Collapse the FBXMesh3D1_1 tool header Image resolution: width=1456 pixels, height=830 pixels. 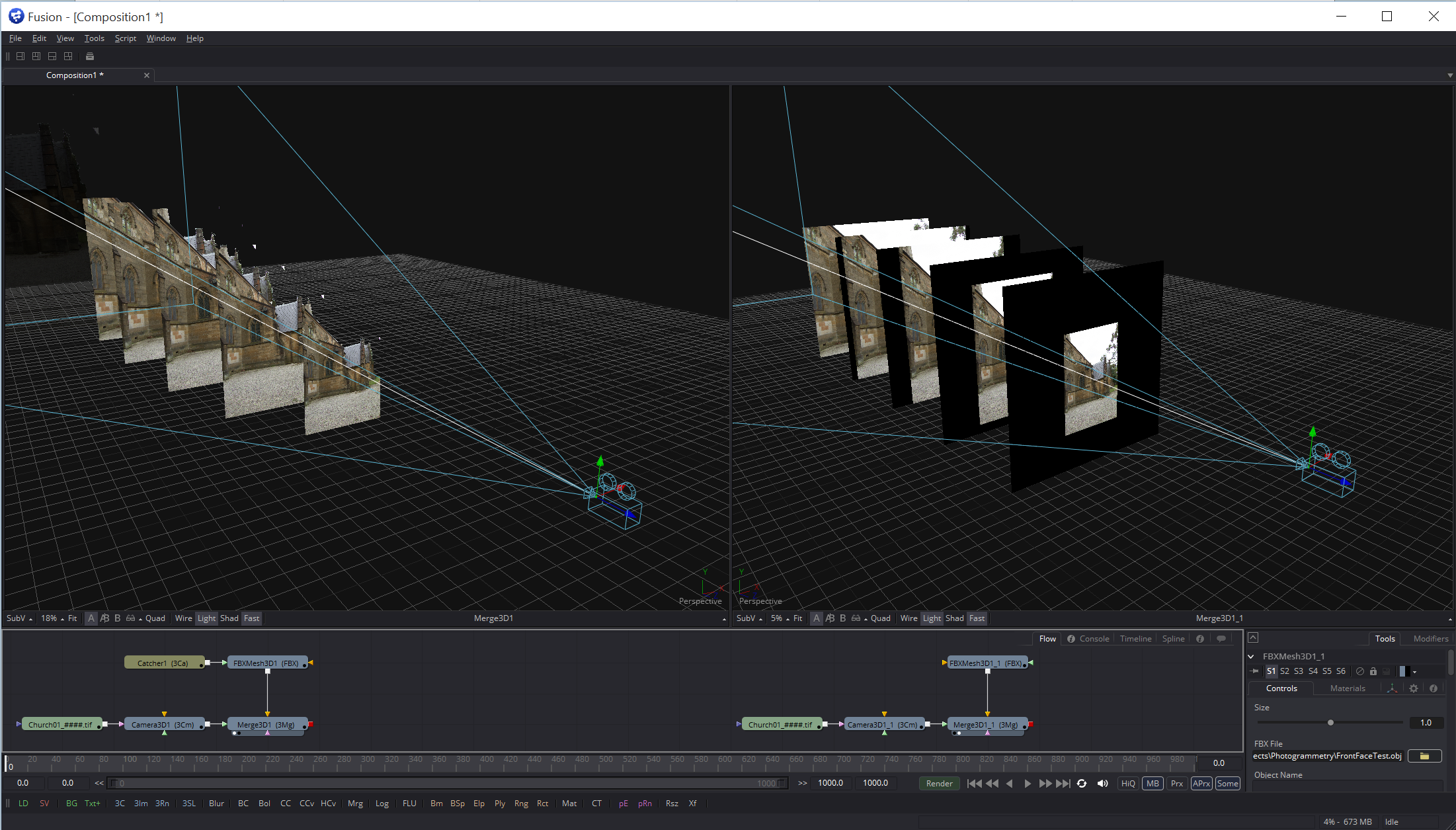click(1251, 657)
